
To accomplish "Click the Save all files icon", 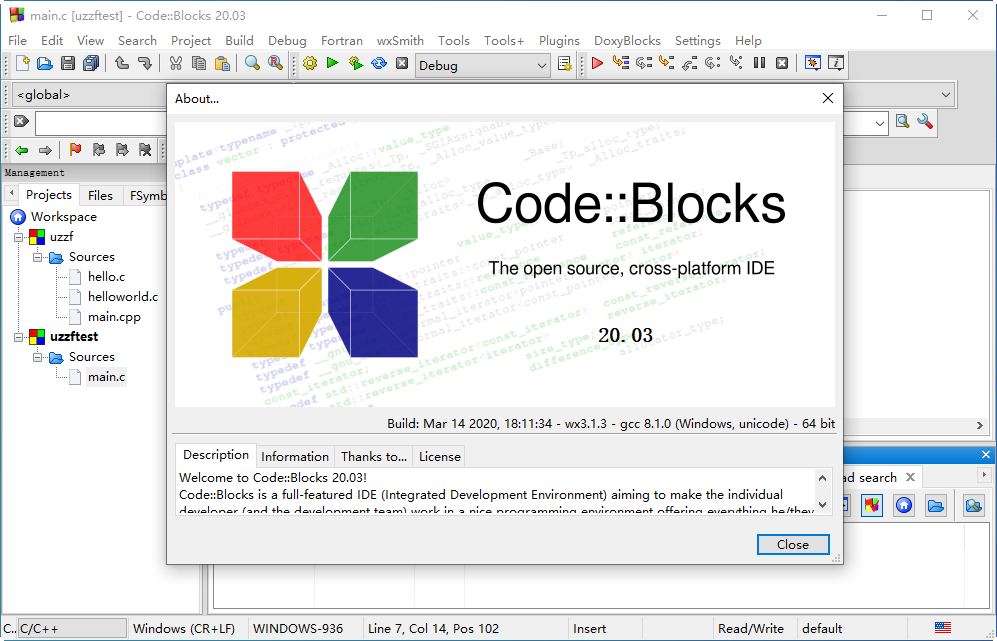I will 91,63.
